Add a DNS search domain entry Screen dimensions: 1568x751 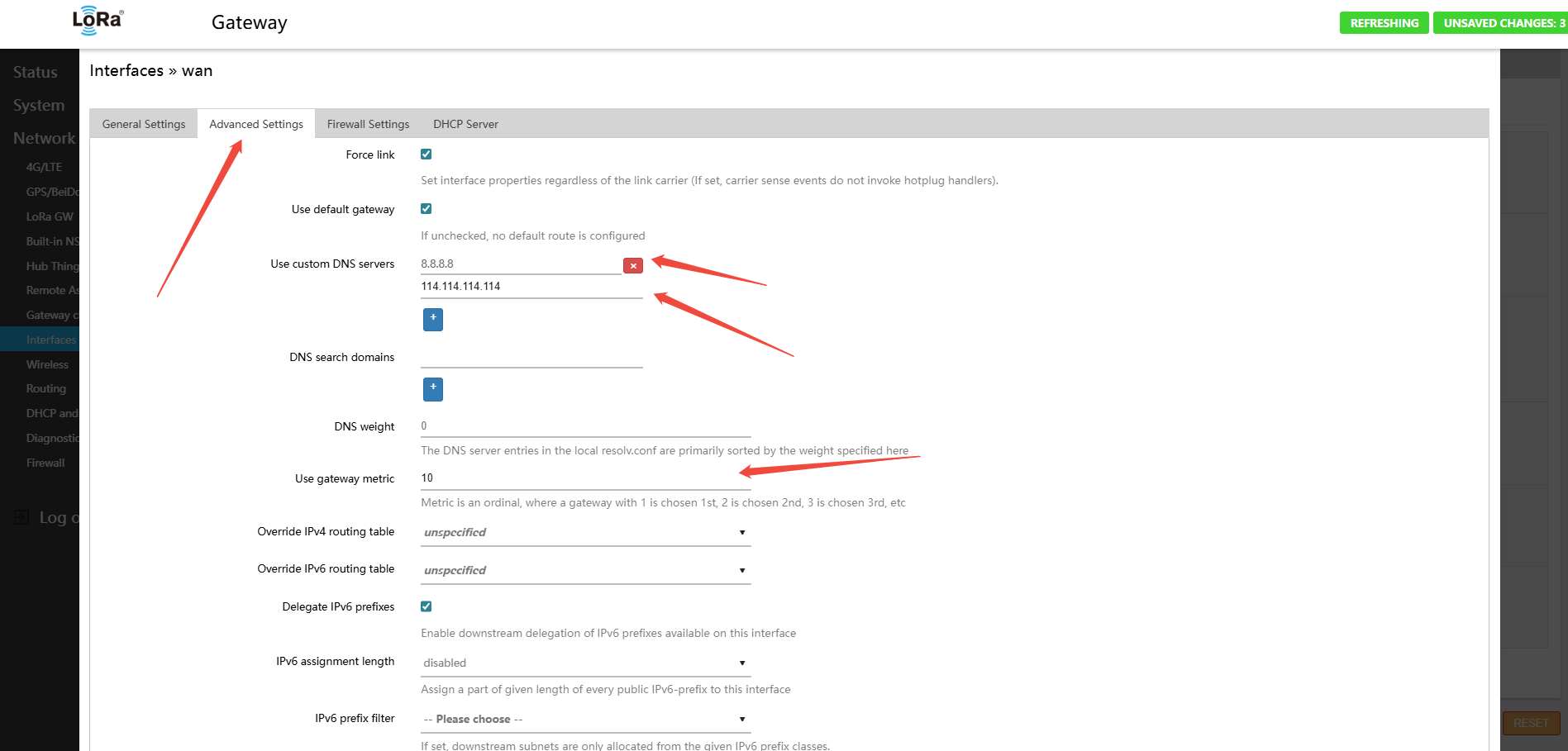click(x=432, y=389)
